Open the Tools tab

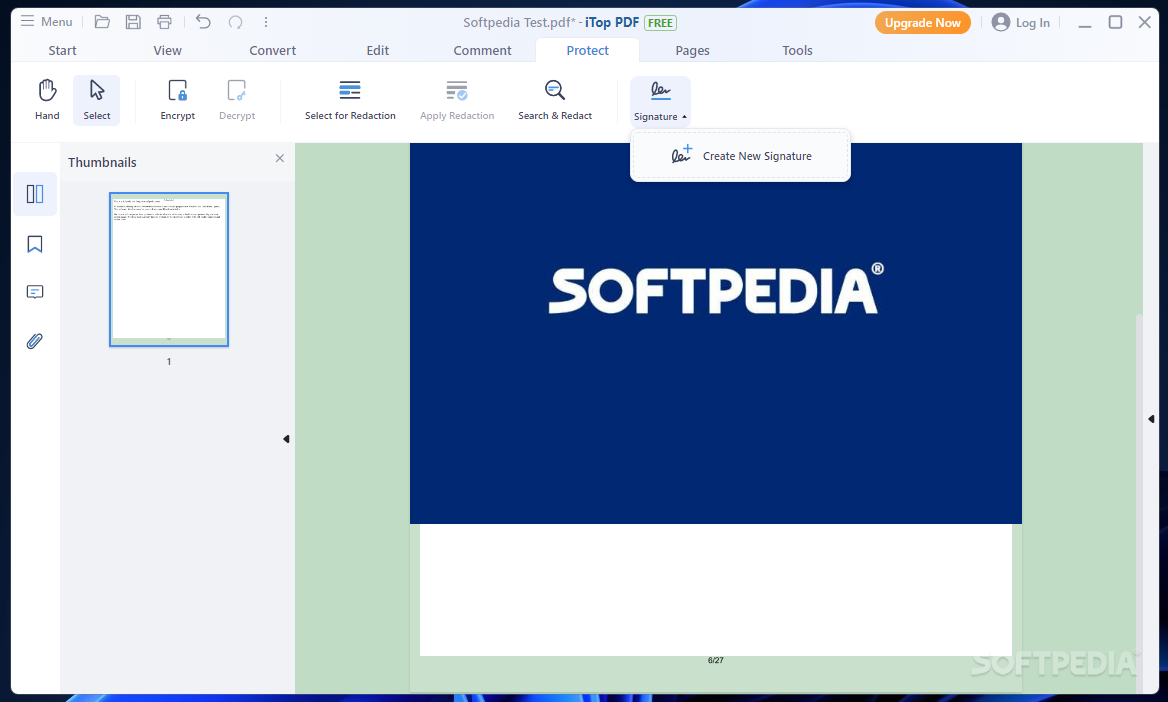point(797,50)
